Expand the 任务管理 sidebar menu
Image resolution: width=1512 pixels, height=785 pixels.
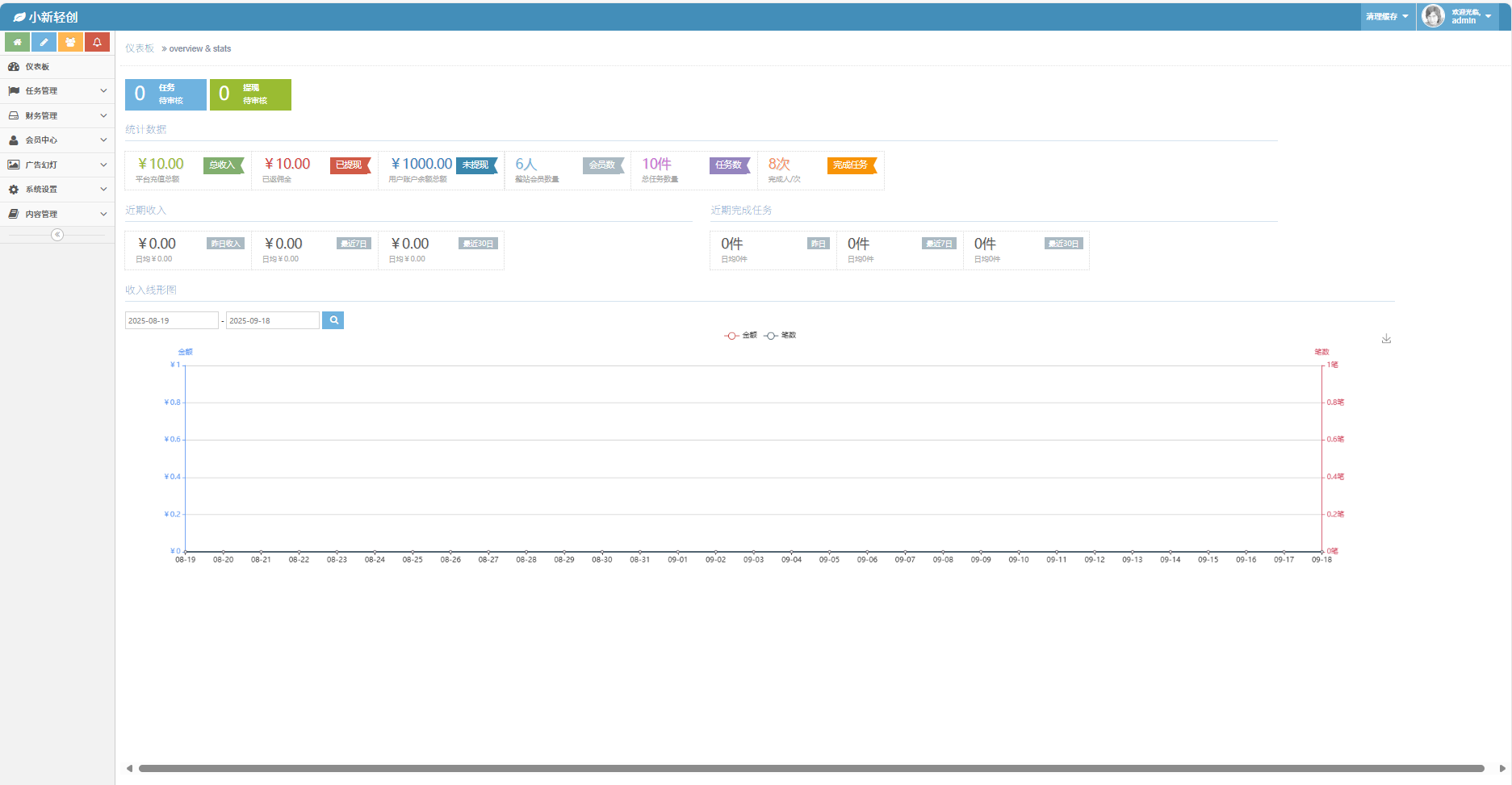[x=57, y=91]
